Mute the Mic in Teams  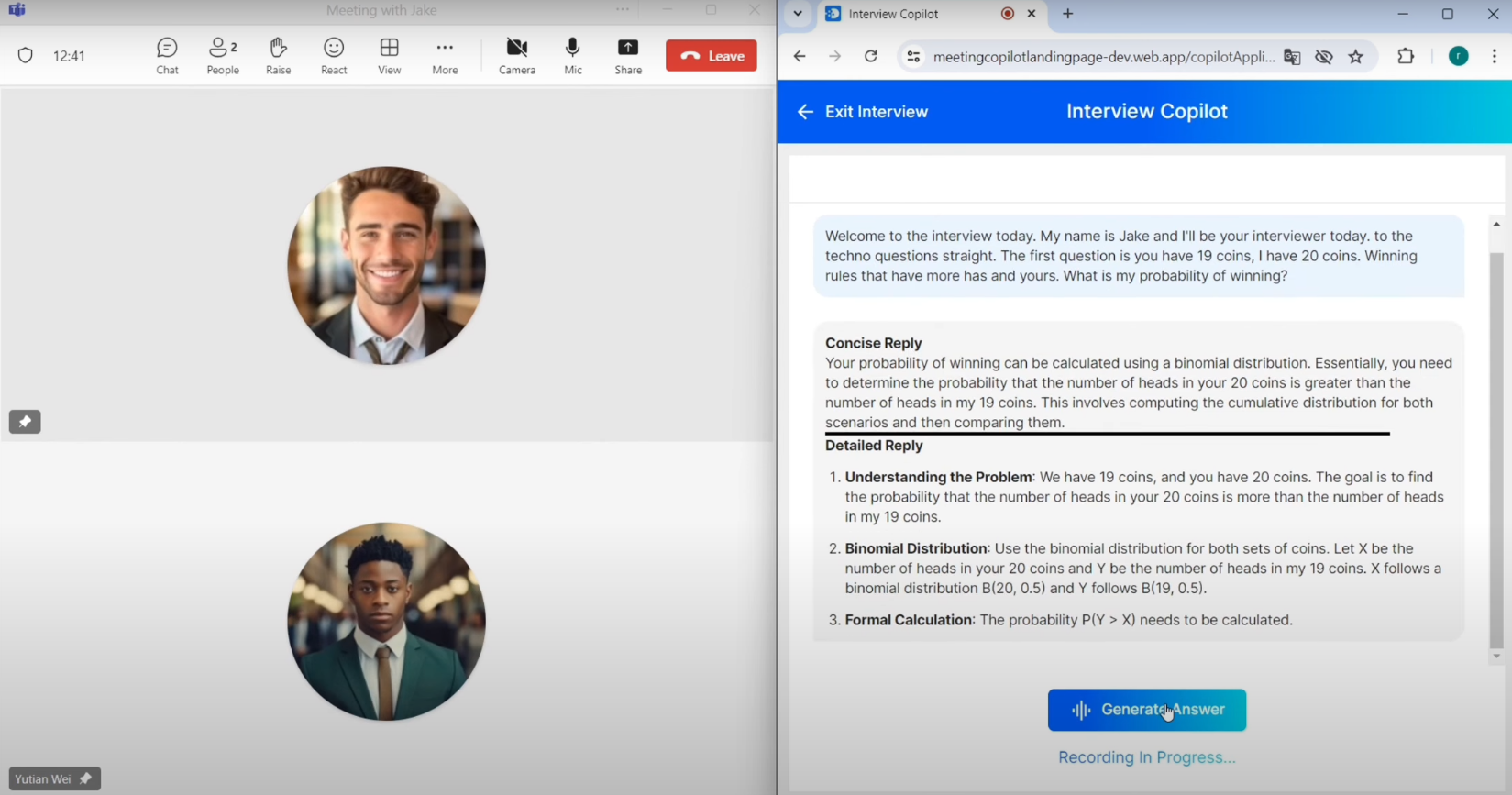(x=573, y=56)
